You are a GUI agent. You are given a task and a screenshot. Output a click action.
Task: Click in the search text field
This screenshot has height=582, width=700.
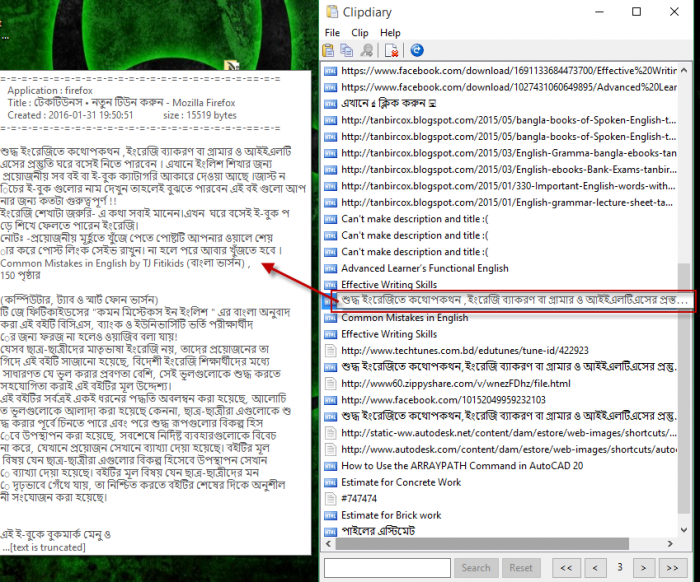click(x=387, y=568)
